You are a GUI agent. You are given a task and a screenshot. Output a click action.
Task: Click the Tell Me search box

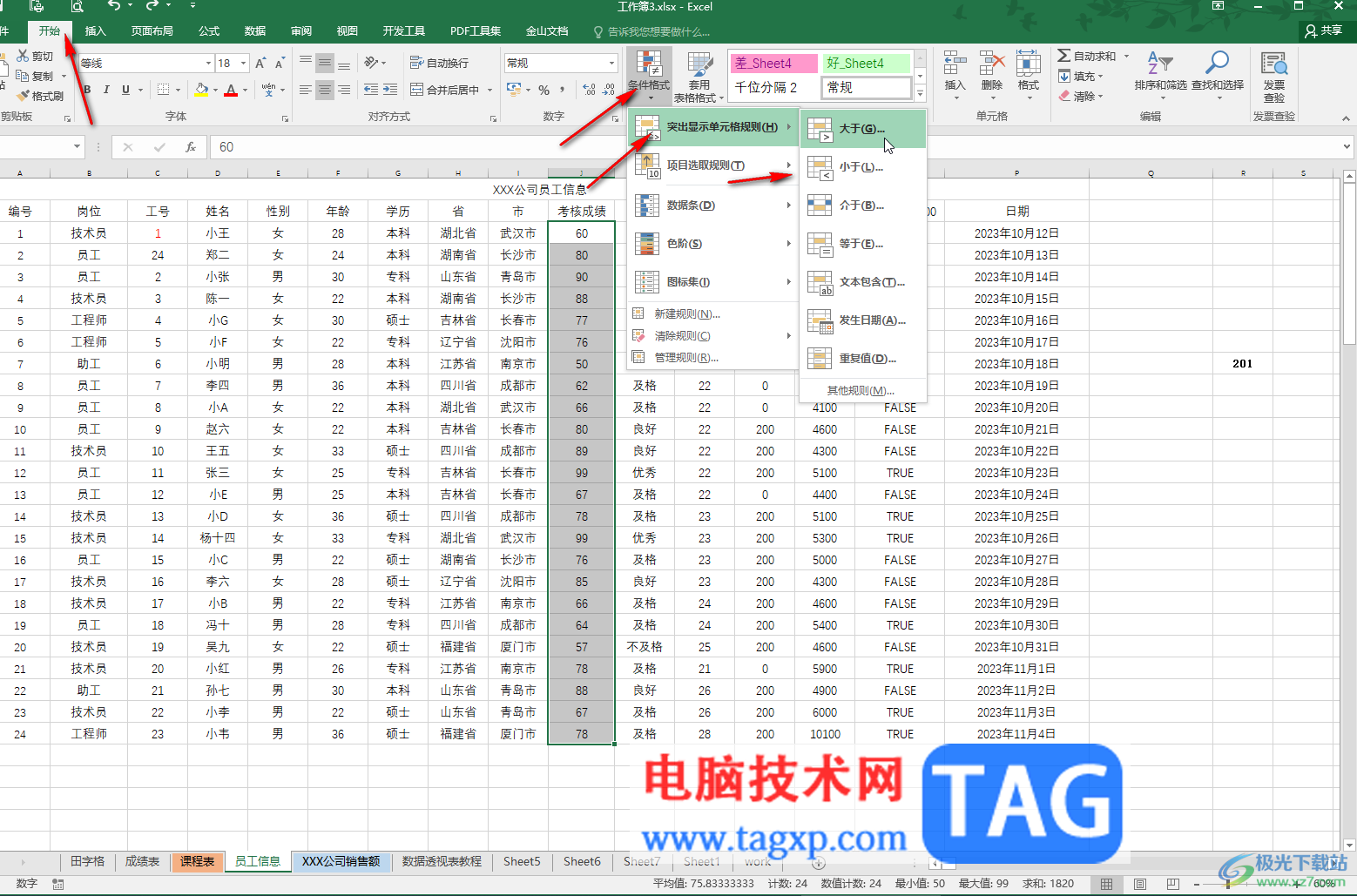pos(653,31)
